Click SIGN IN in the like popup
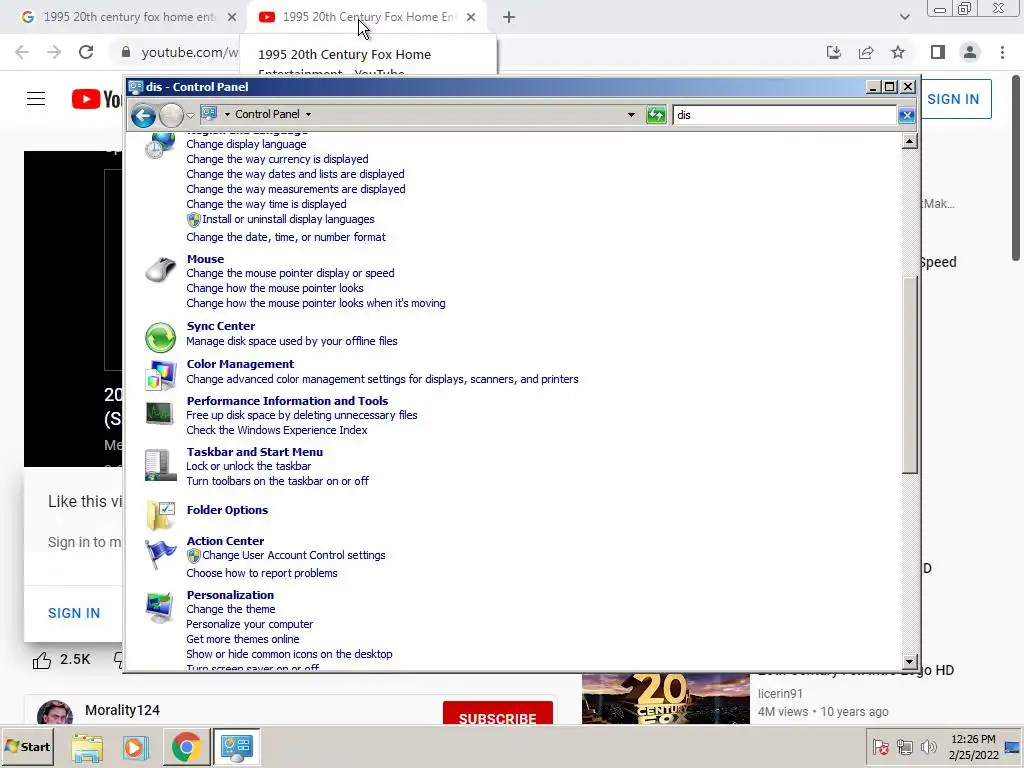 (x=74, y=613)
